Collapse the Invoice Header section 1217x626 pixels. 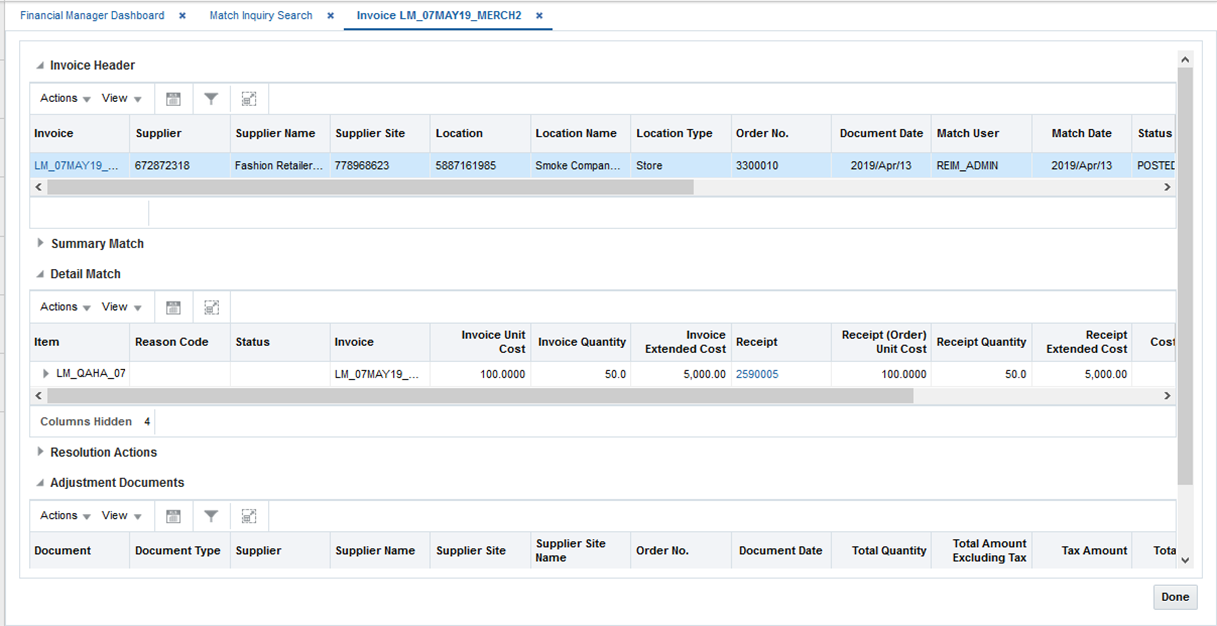pyautogui.click(x=41, y=65)
